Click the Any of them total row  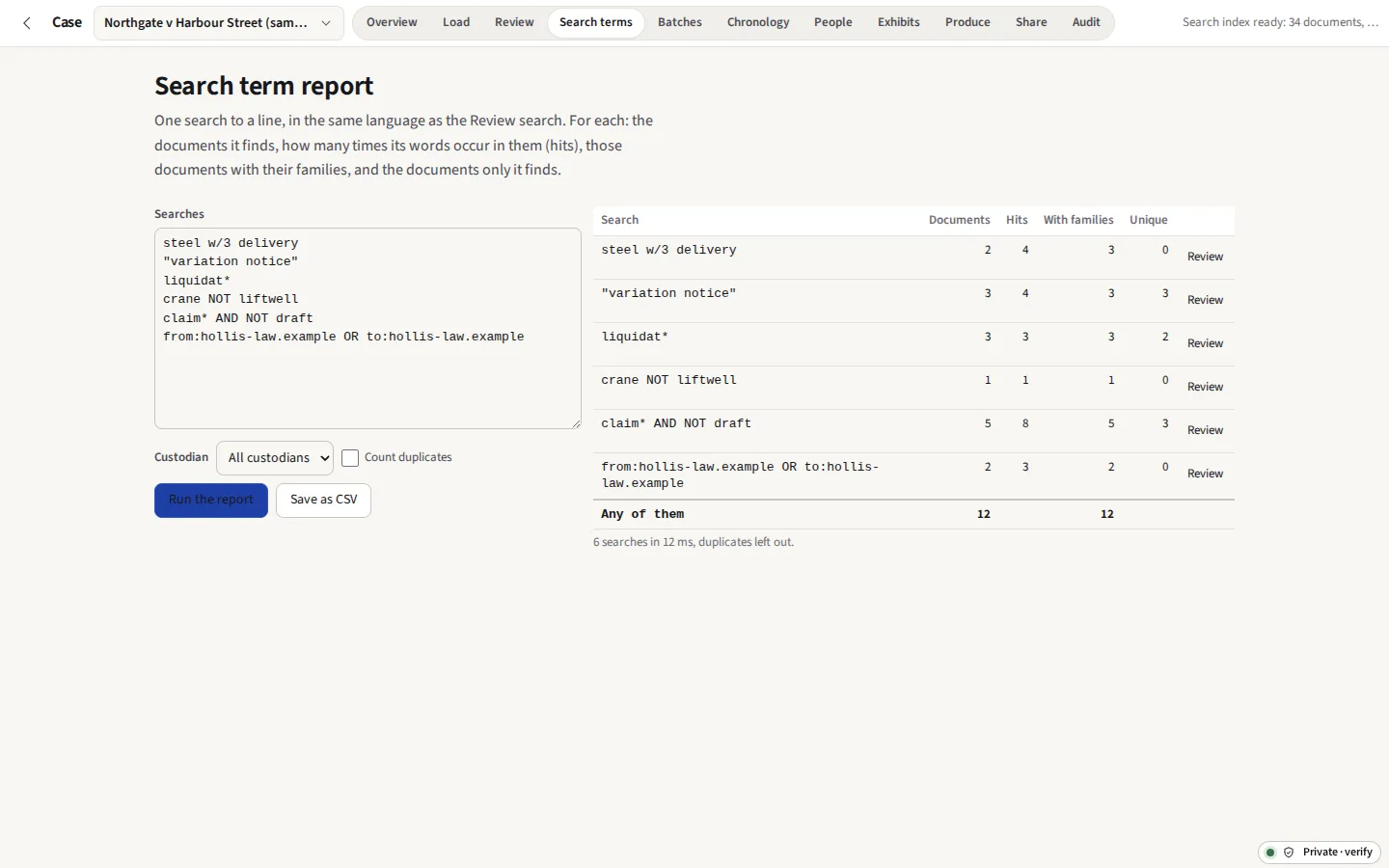click(x=913, y=514)
